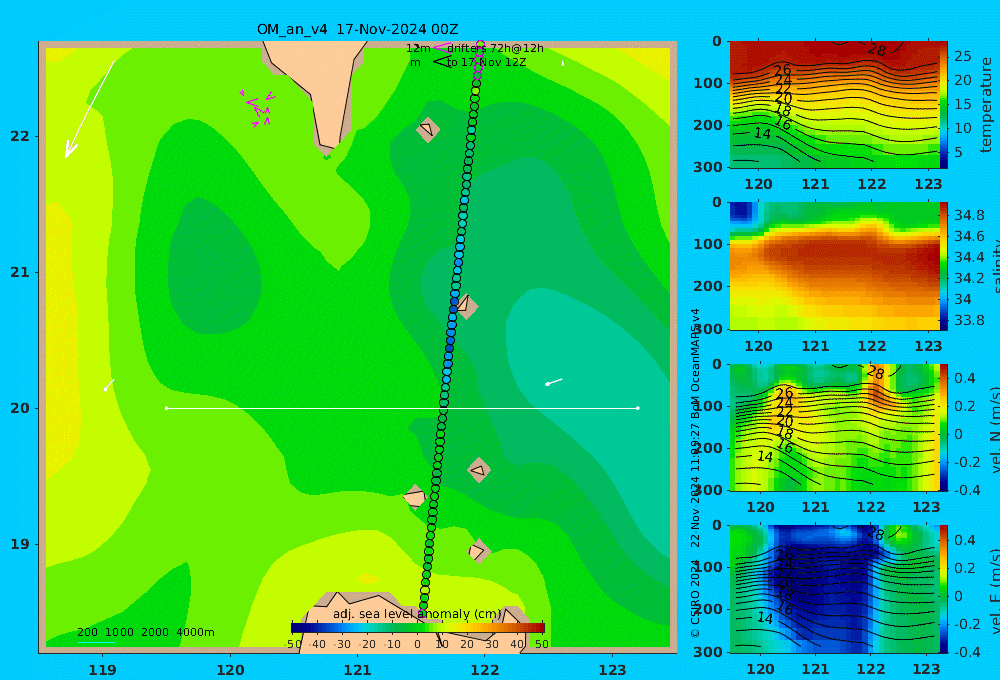
Task: Click the CSIRO BoM OceanMAPS copyright text
Action: point(695,473)
